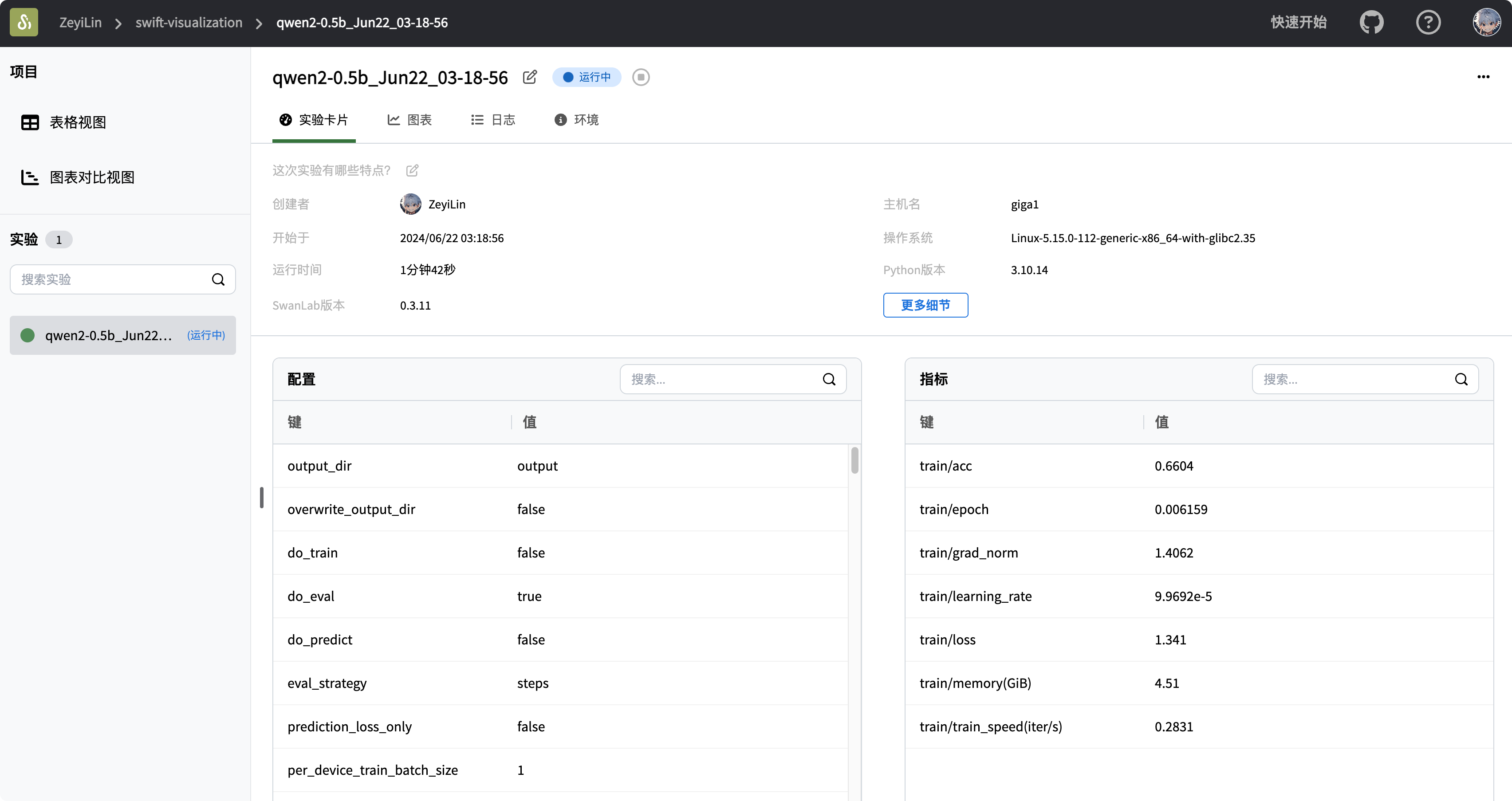Click the 快速开始 link
Image resolution: width=1512 pixels, height=801 pixels.
(x=1298, y=22)
